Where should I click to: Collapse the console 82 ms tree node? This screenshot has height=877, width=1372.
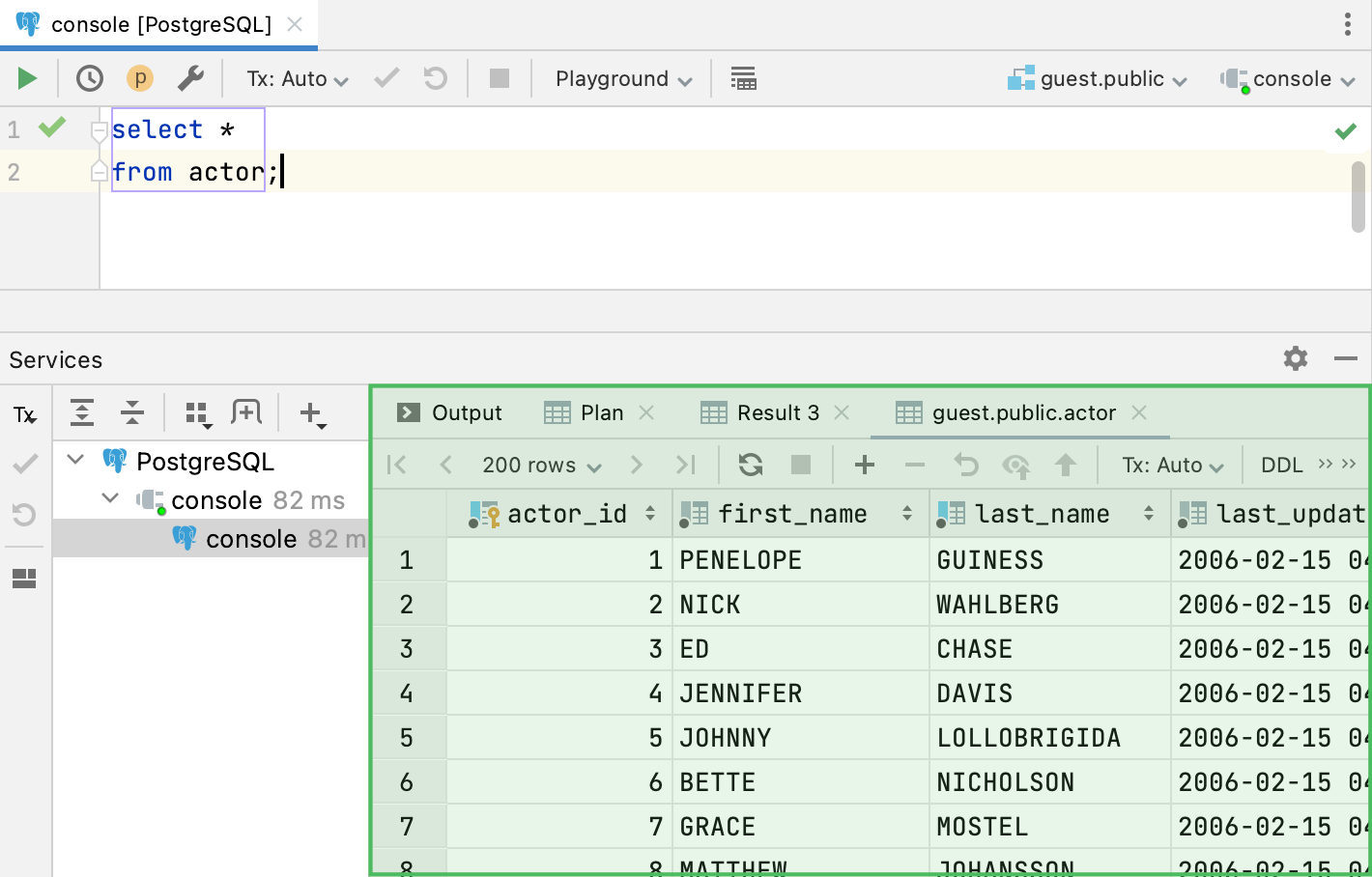point(110,497)
